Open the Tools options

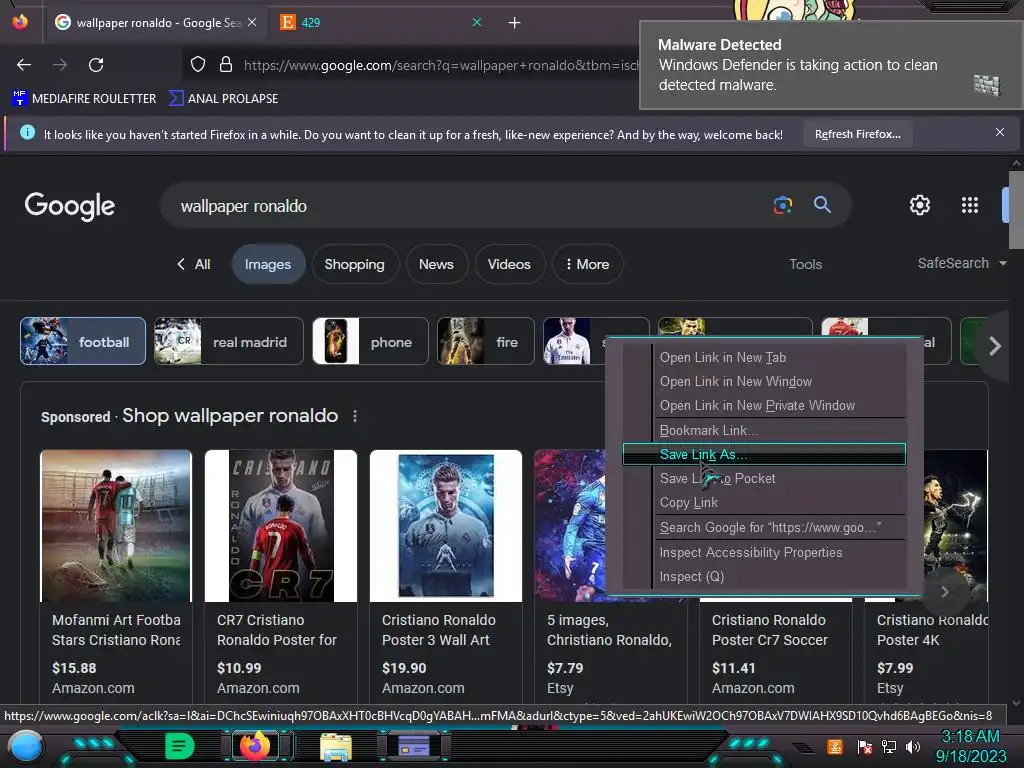[805, 264]
